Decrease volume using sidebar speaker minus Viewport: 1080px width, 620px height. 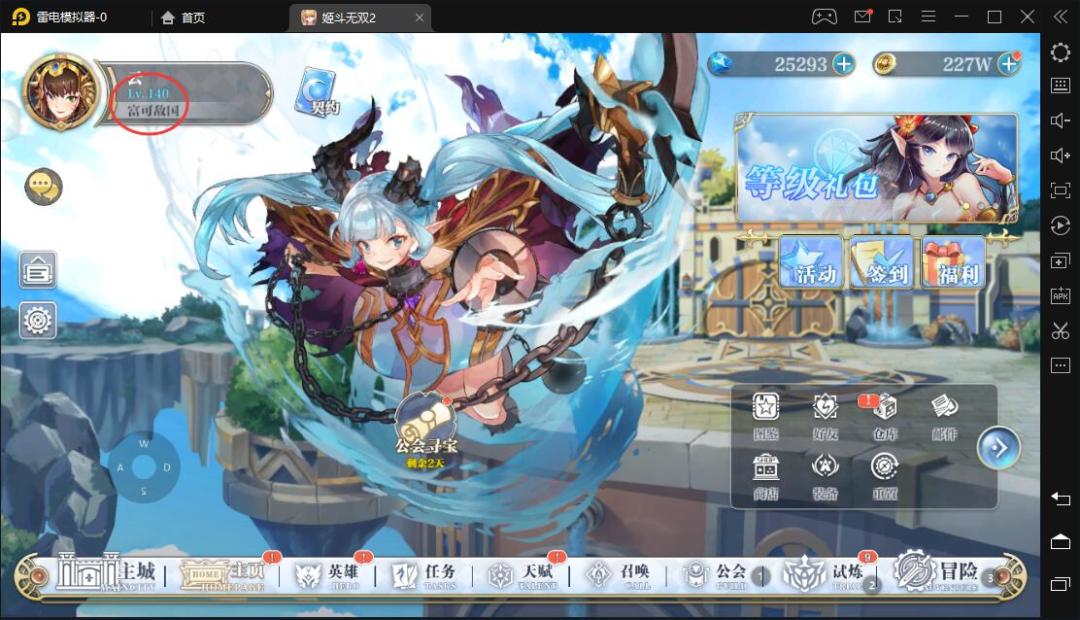(1060, 121)
